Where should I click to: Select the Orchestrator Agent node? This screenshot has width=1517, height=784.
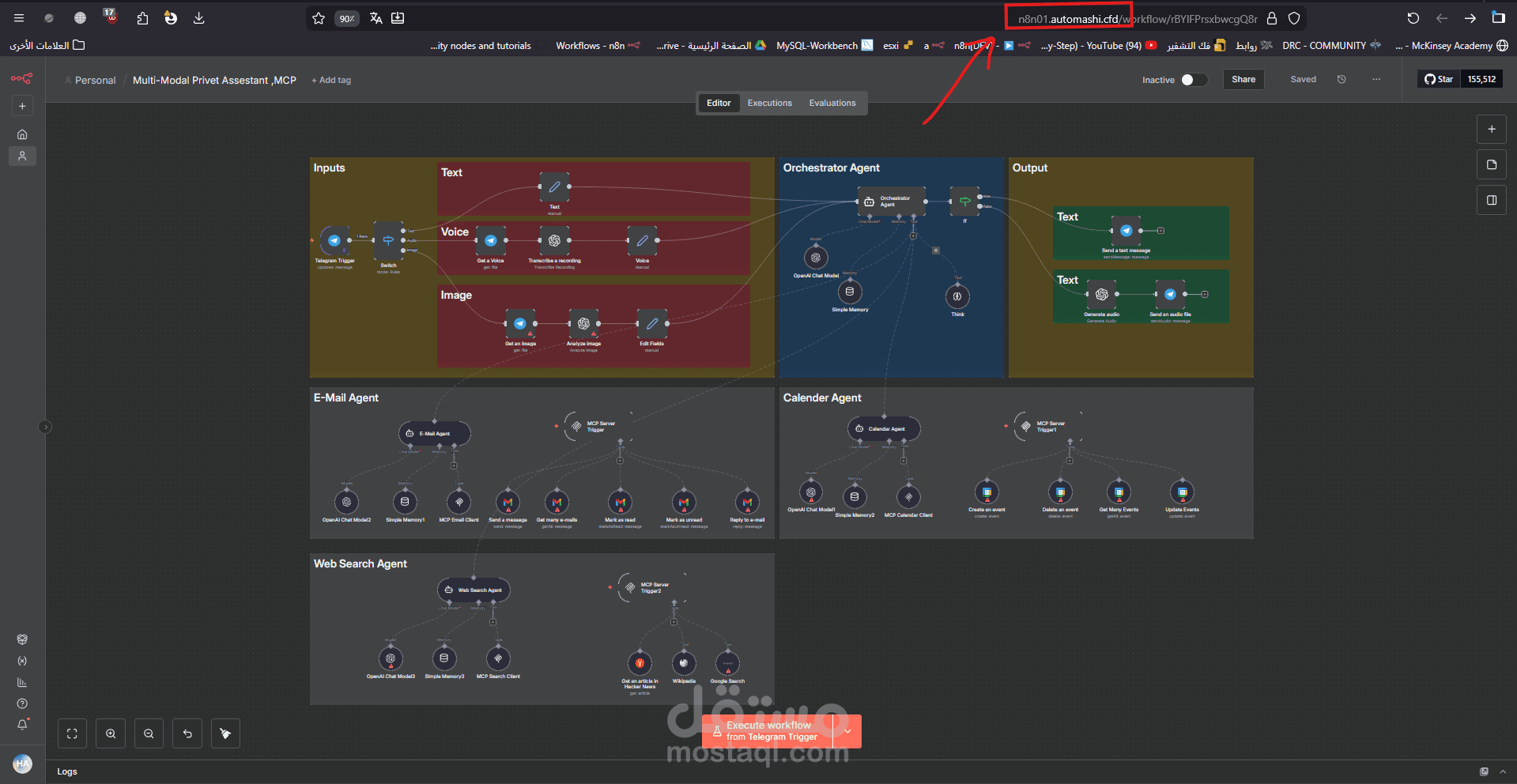tap(891, 202)
